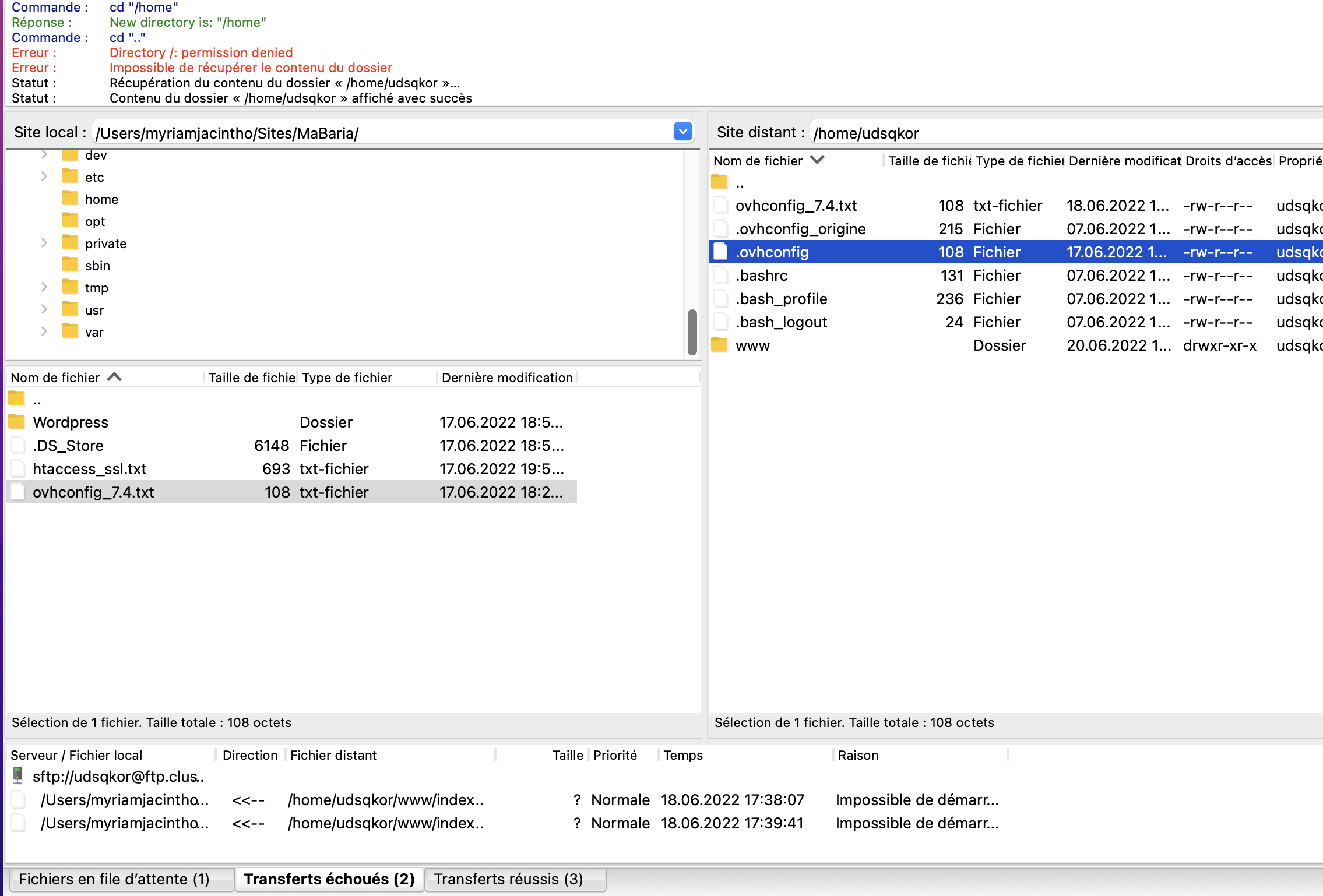Click the private folder icon in local tree
1323x896 pixels.
(x=70, y=243)
